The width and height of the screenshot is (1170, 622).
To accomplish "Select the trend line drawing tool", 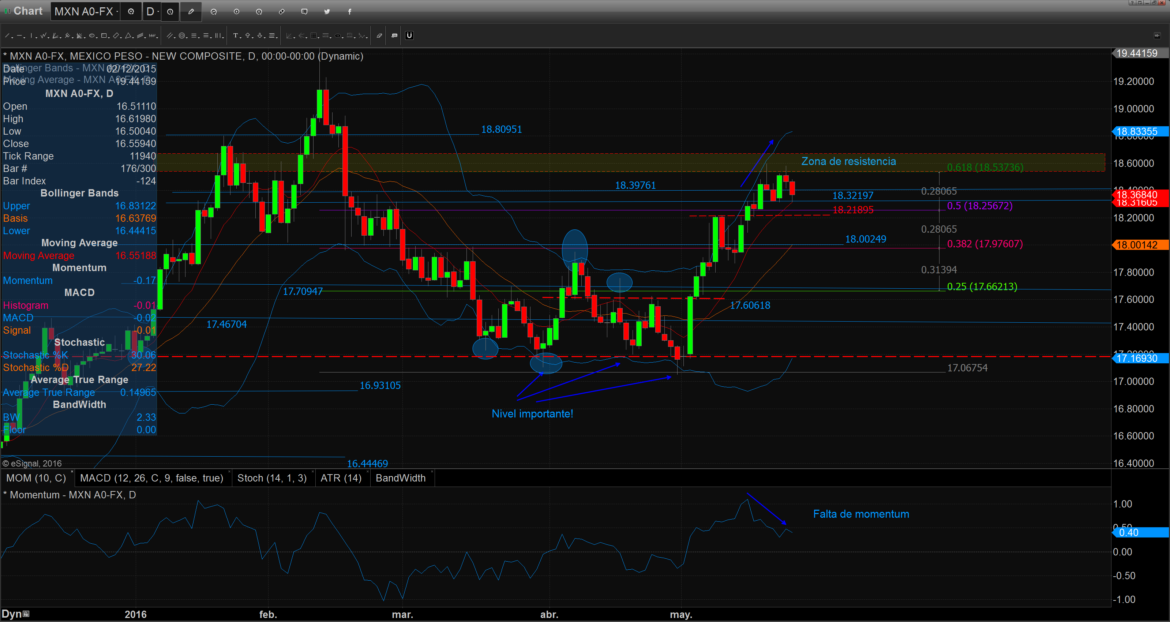I will [7, 35].
